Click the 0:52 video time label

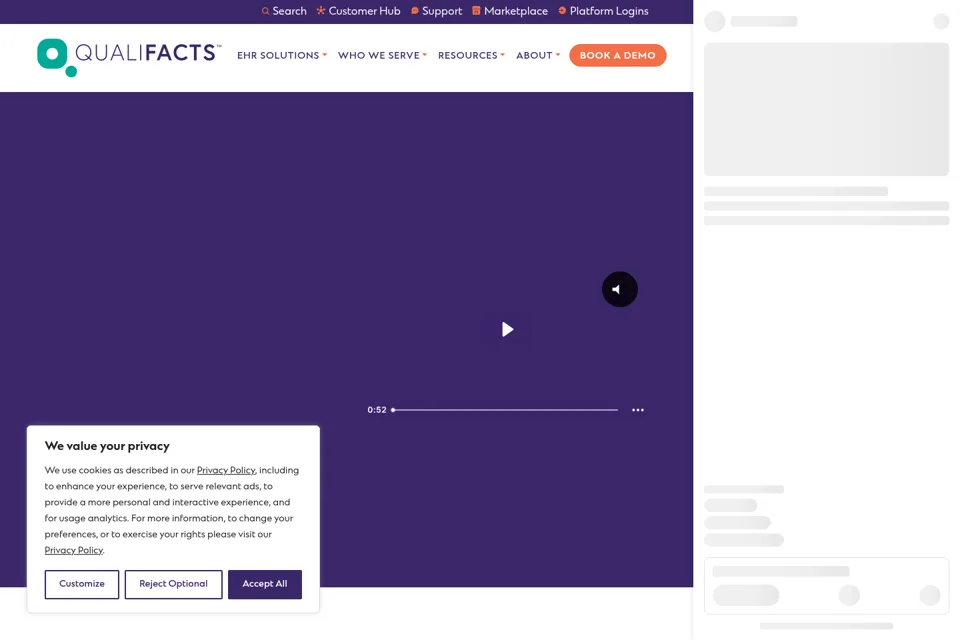(377, 410)
